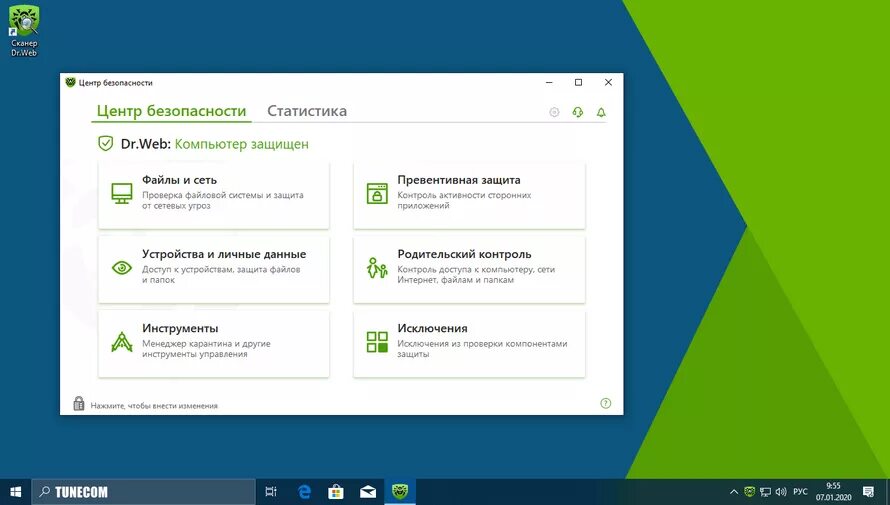Click the parent and child icon
Viewport: 890px width, 505px height.
(377, 268)
